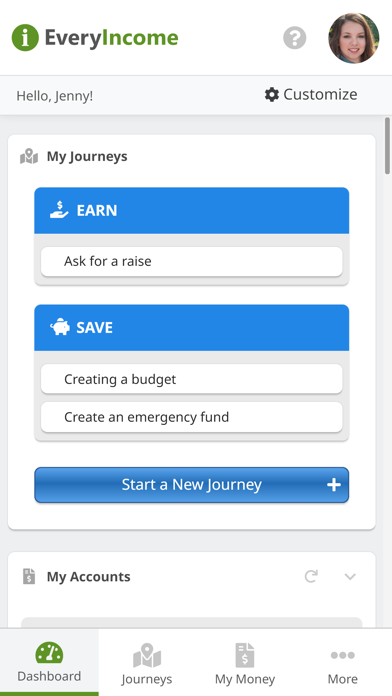Click the help question mark icon

click(x=295, y=38)
